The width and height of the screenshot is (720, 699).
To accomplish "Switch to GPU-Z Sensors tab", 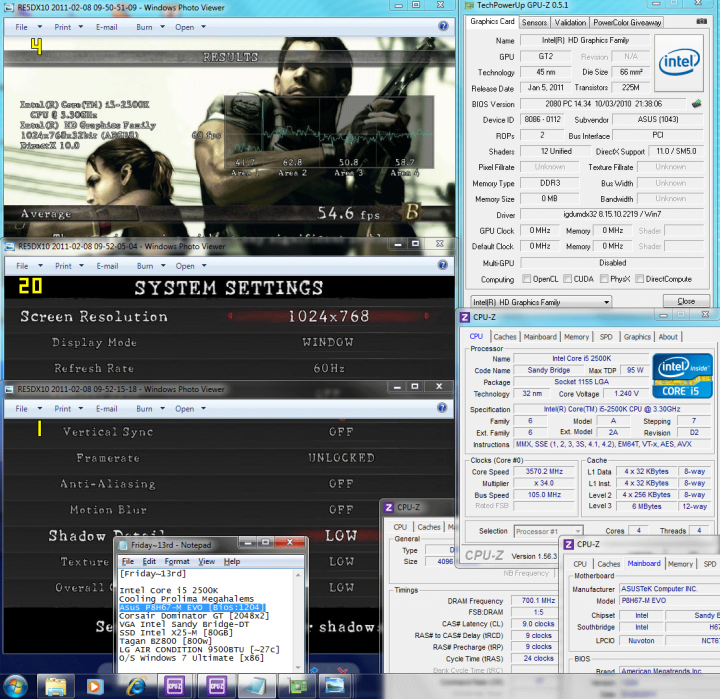I will 534,23.
